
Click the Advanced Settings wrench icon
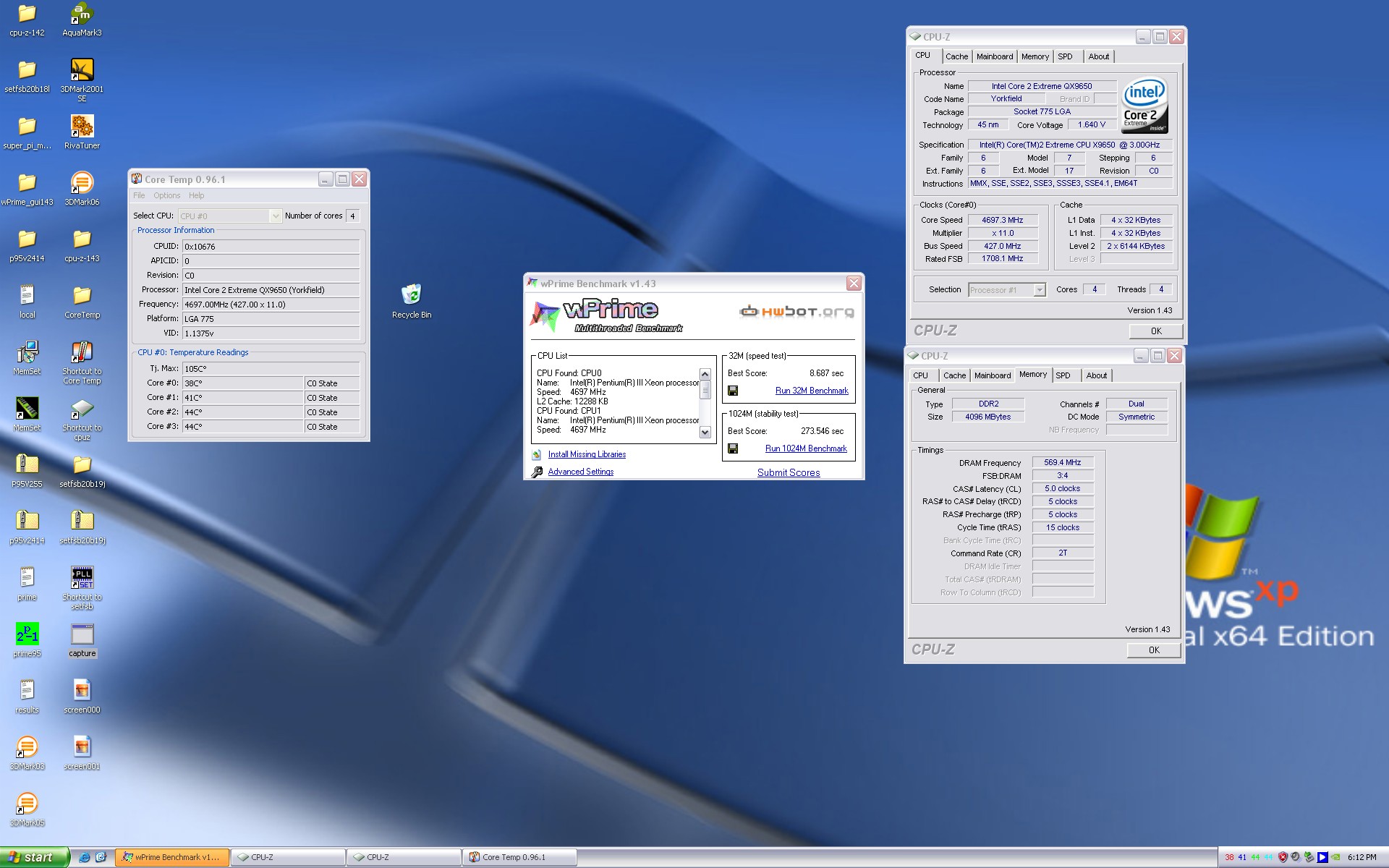point(537,472)
